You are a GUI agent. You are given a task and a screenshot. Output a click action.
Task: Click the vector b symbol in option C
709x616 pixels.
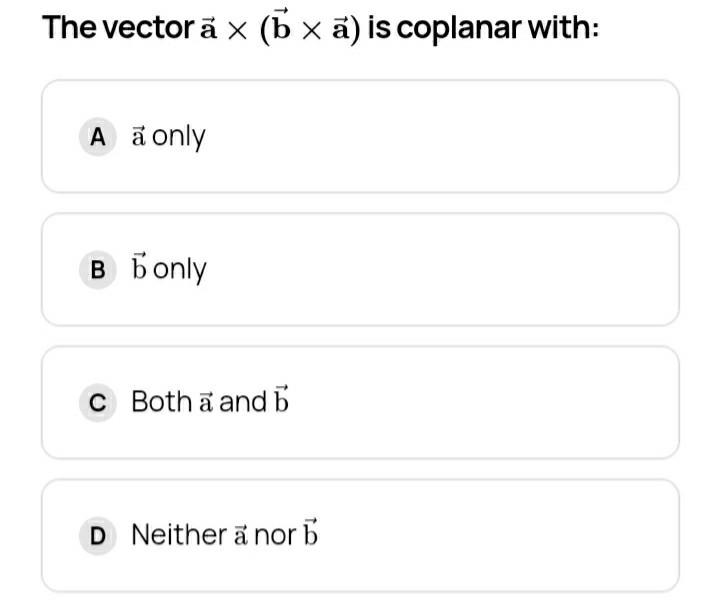coord(281,401)
